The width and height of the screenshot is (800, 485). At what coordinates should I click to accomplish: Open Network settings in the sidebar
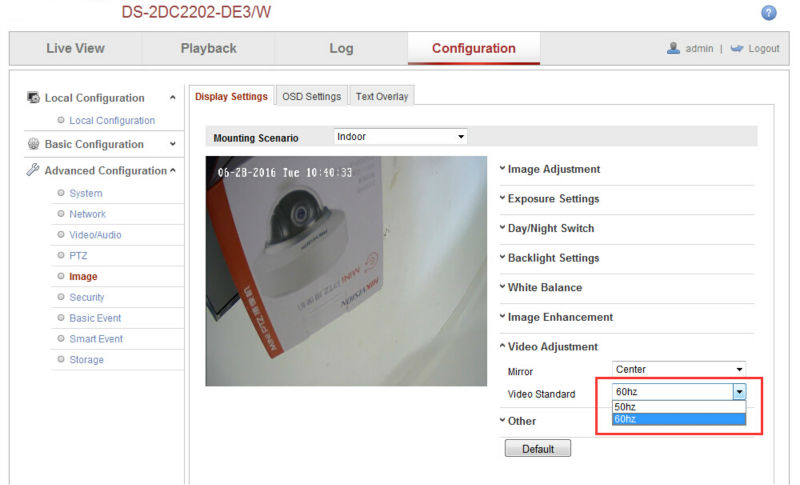click(x=87, y=214)
